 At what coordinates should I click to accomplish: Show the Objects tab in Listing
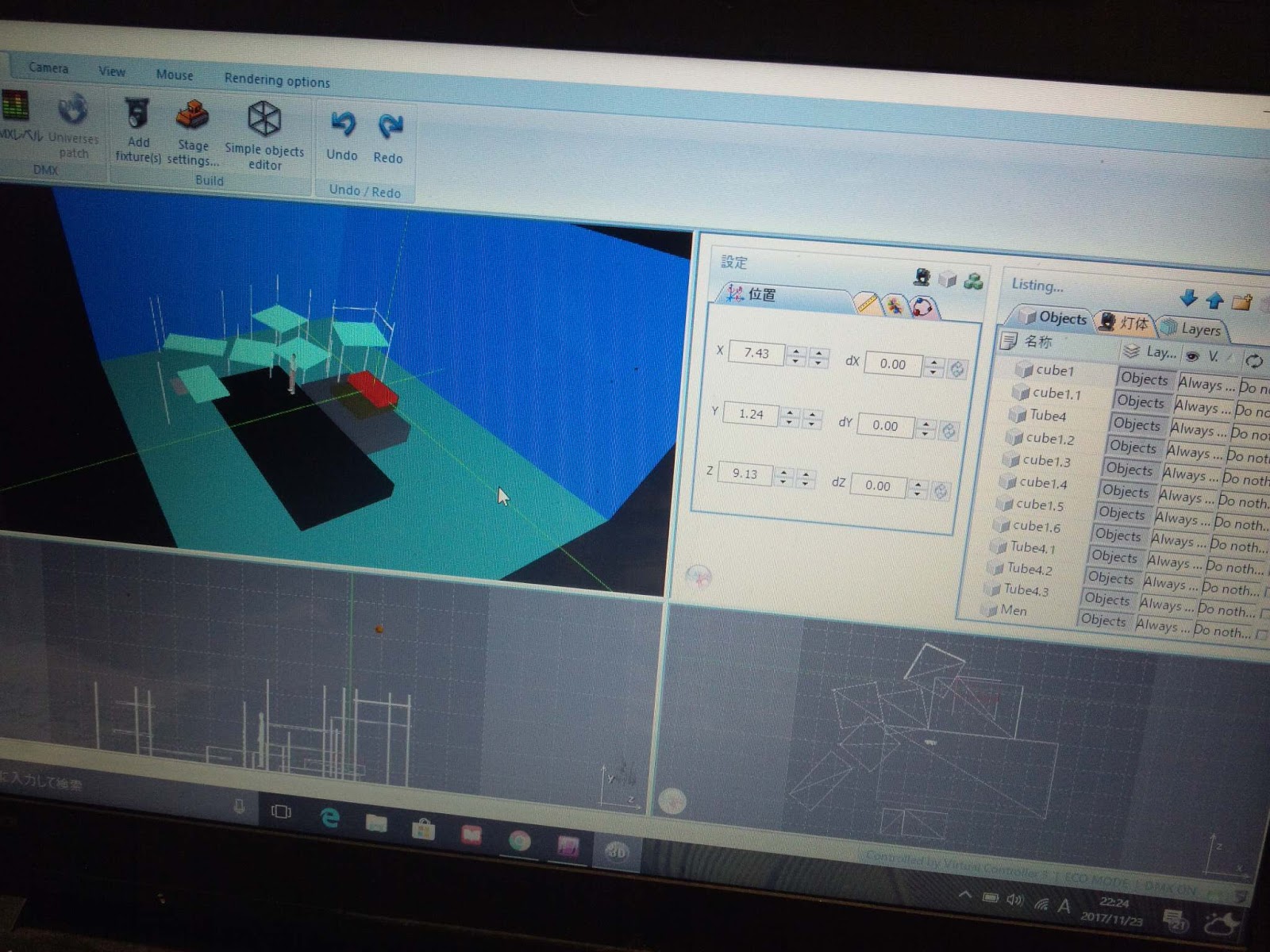point(1053,317)
